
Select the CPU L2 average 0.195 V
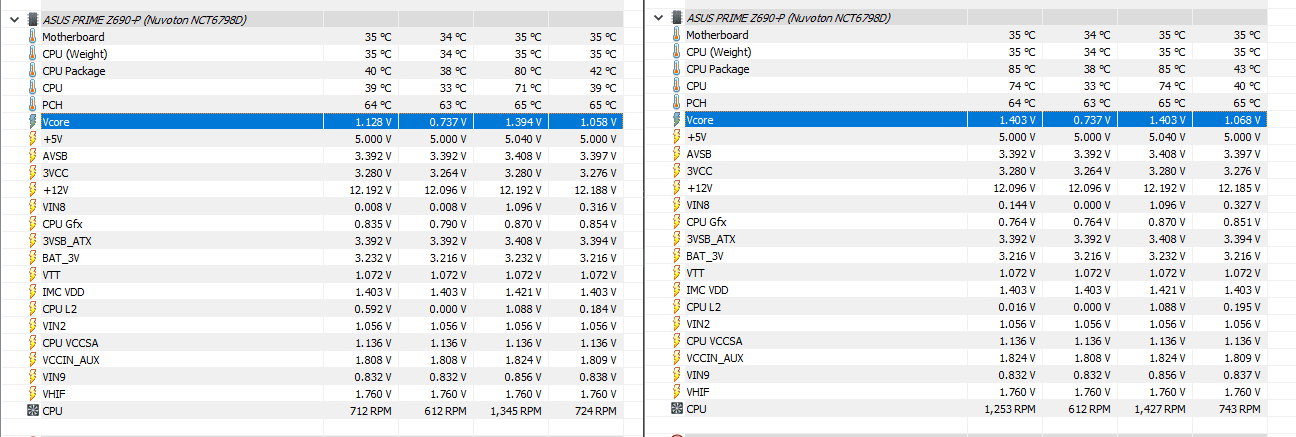pyautogui.click(x=1243, y=308)
